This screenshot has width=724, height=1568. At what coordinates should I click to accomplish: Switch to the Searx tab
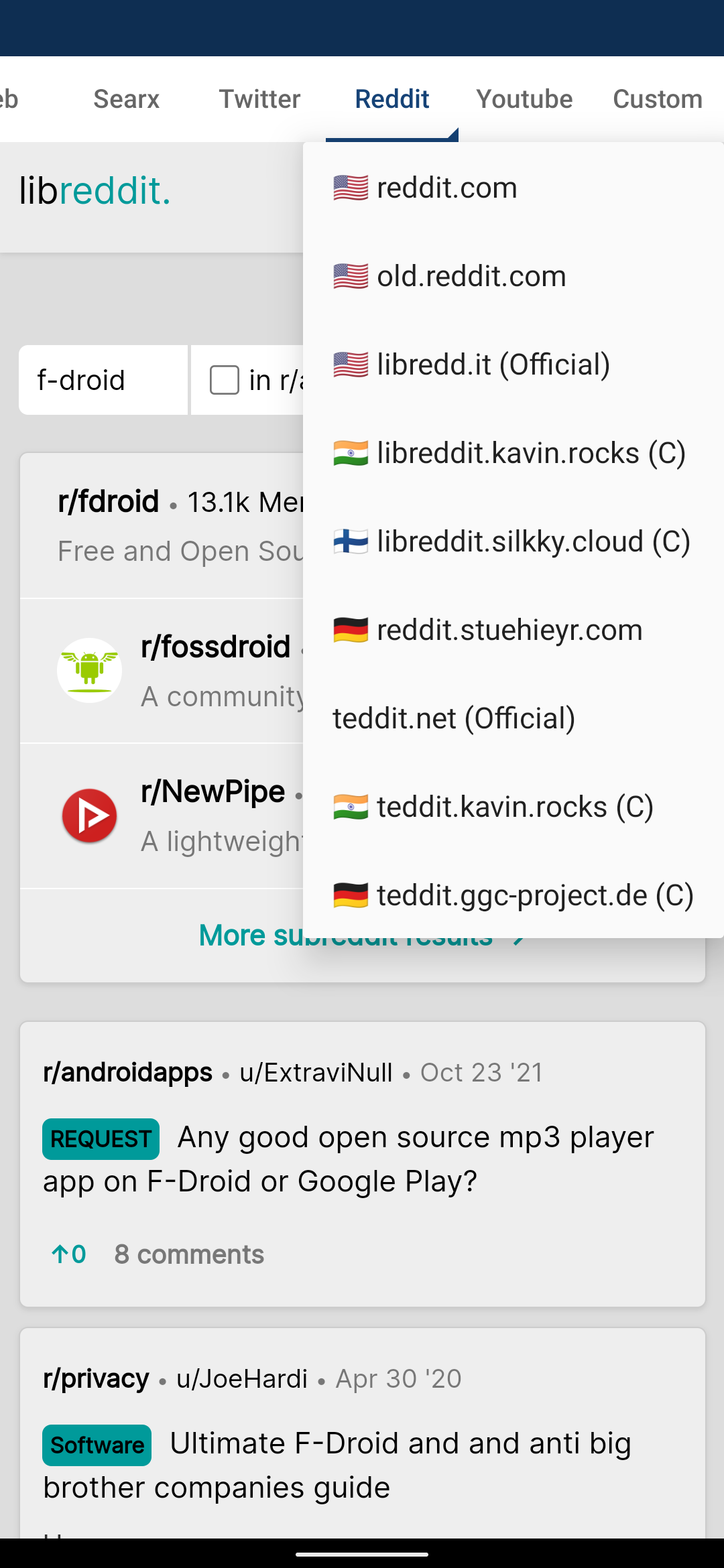pyautogui.click(x=126, y=99)
